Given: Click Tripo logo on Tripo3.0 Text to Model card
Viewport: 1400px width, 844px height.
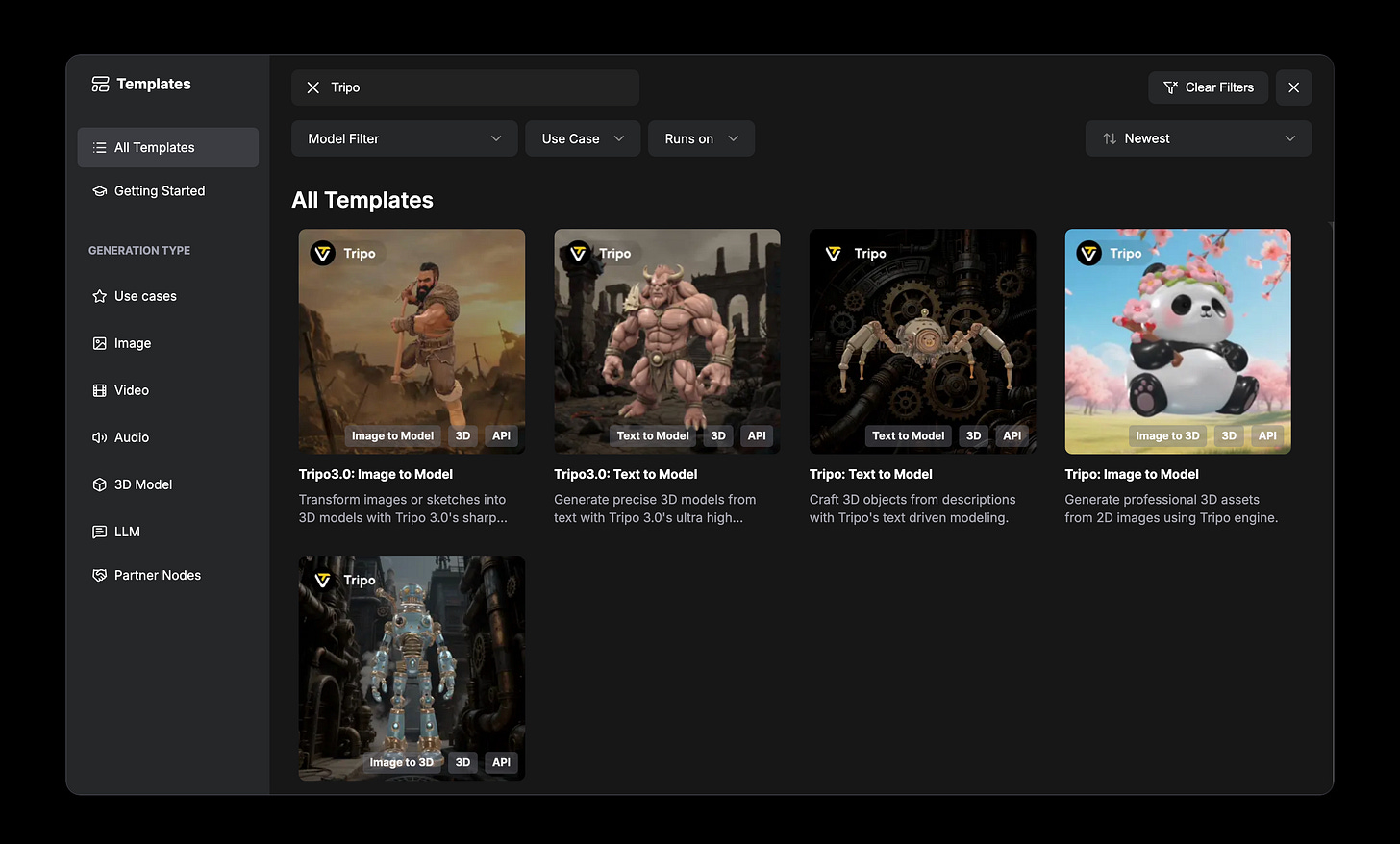Looking at the screenshot, I should 578,254.
